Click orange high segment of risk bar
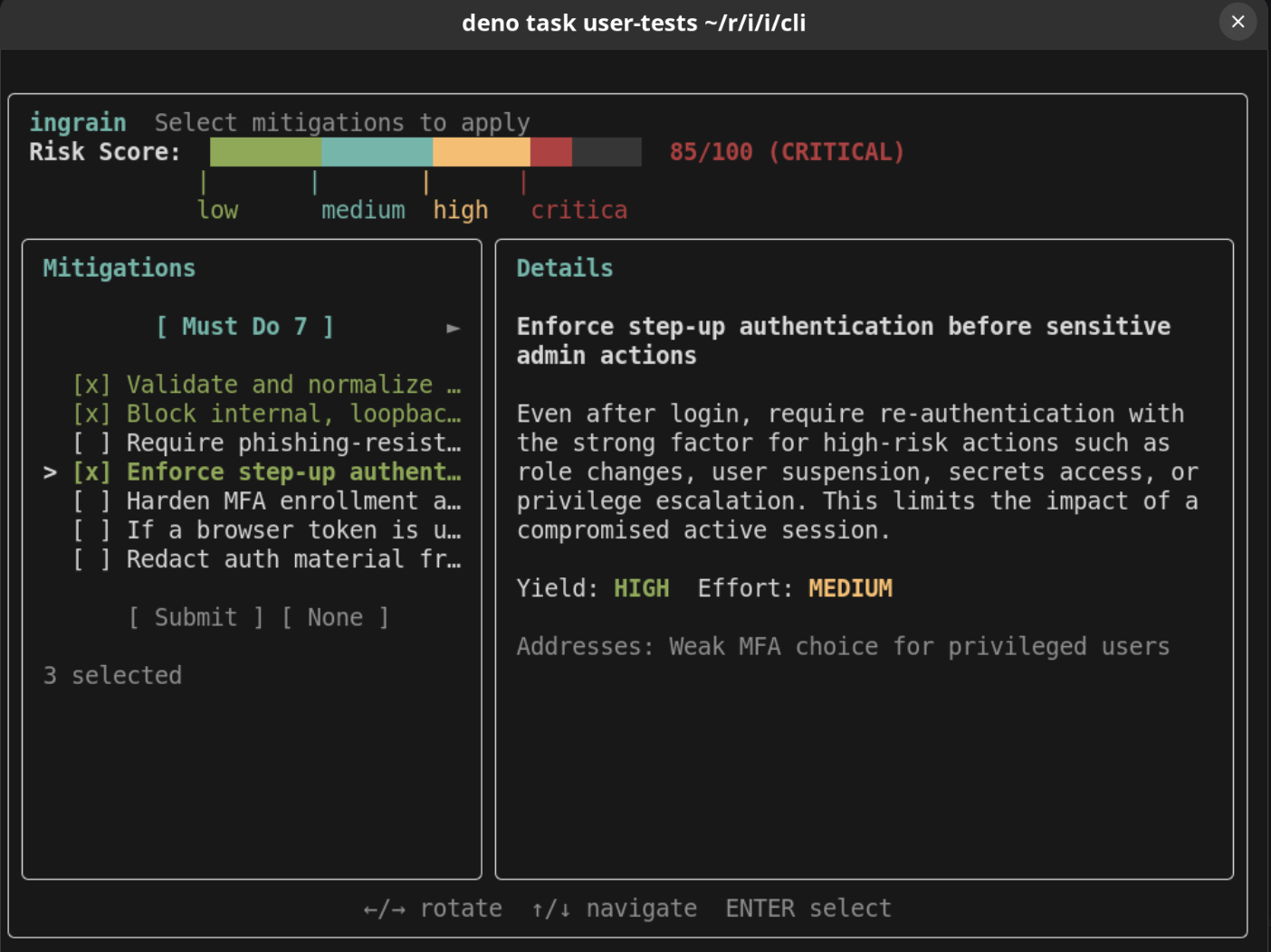The image size is (1271, 952). 482,152
